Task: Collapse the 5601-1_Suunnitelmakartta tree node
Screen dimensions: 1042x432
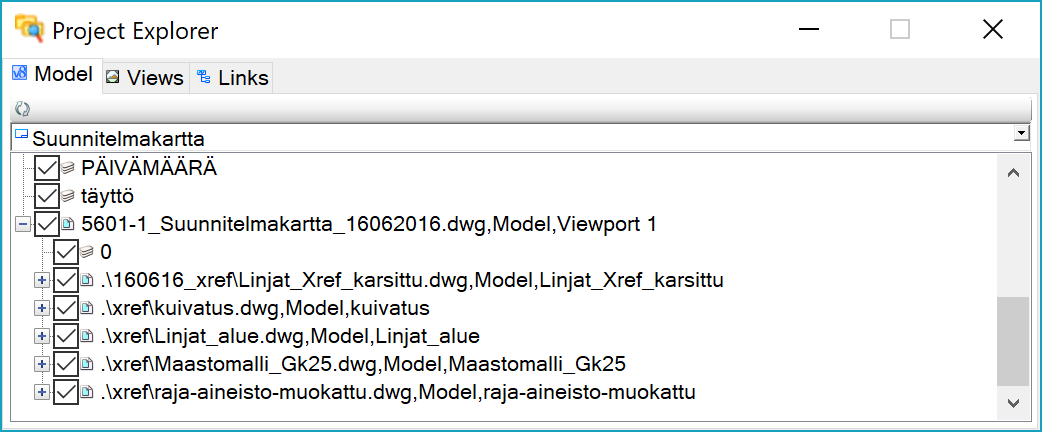Action: (23, 224)
